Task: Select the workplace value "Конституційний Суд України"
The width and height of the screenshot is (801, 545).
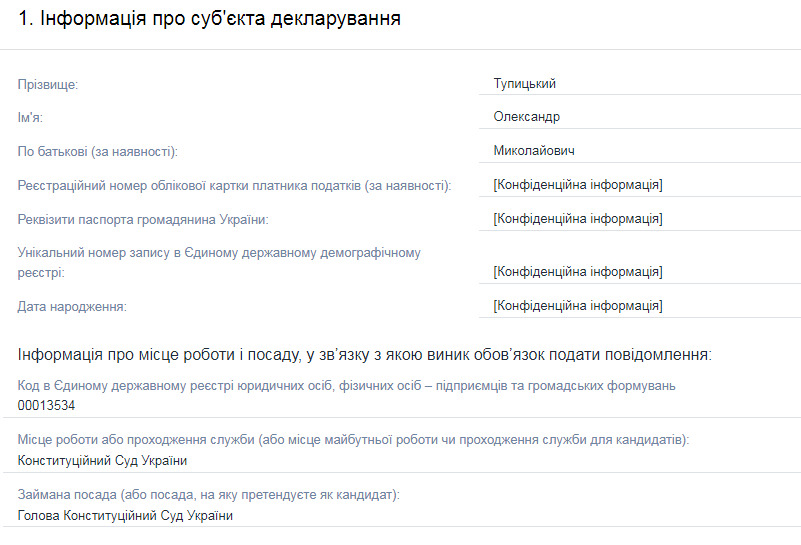Action: [x=102, y=461]
